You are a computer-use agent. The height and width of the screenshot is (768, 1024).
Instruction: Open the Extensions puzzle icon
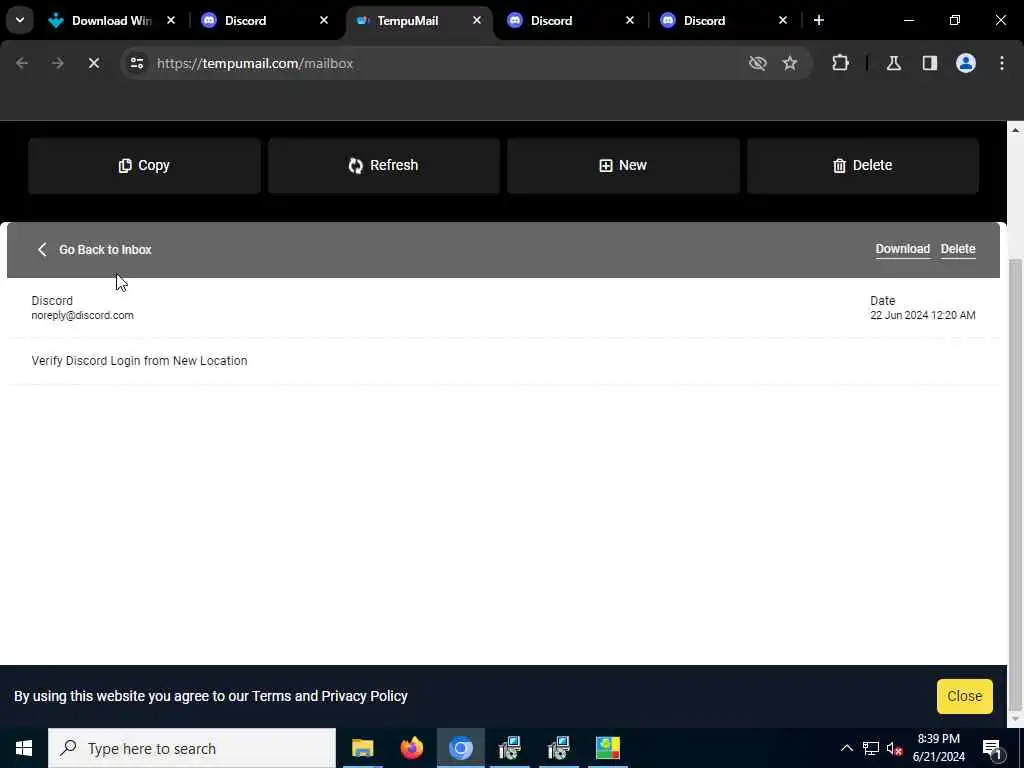pyautogui.click(x=840, y=63)
